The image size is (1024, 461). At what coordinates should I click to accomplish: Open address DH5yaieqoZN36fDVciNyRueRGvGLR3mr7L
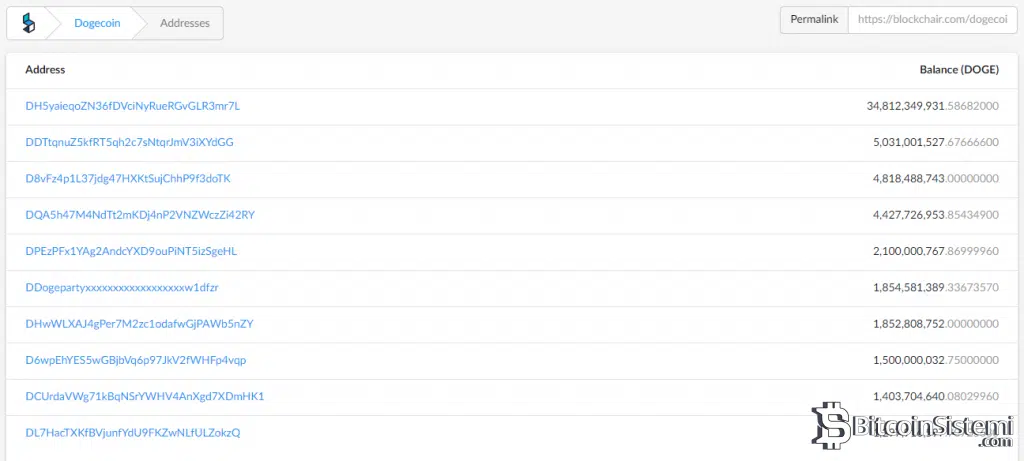[133, 106]
